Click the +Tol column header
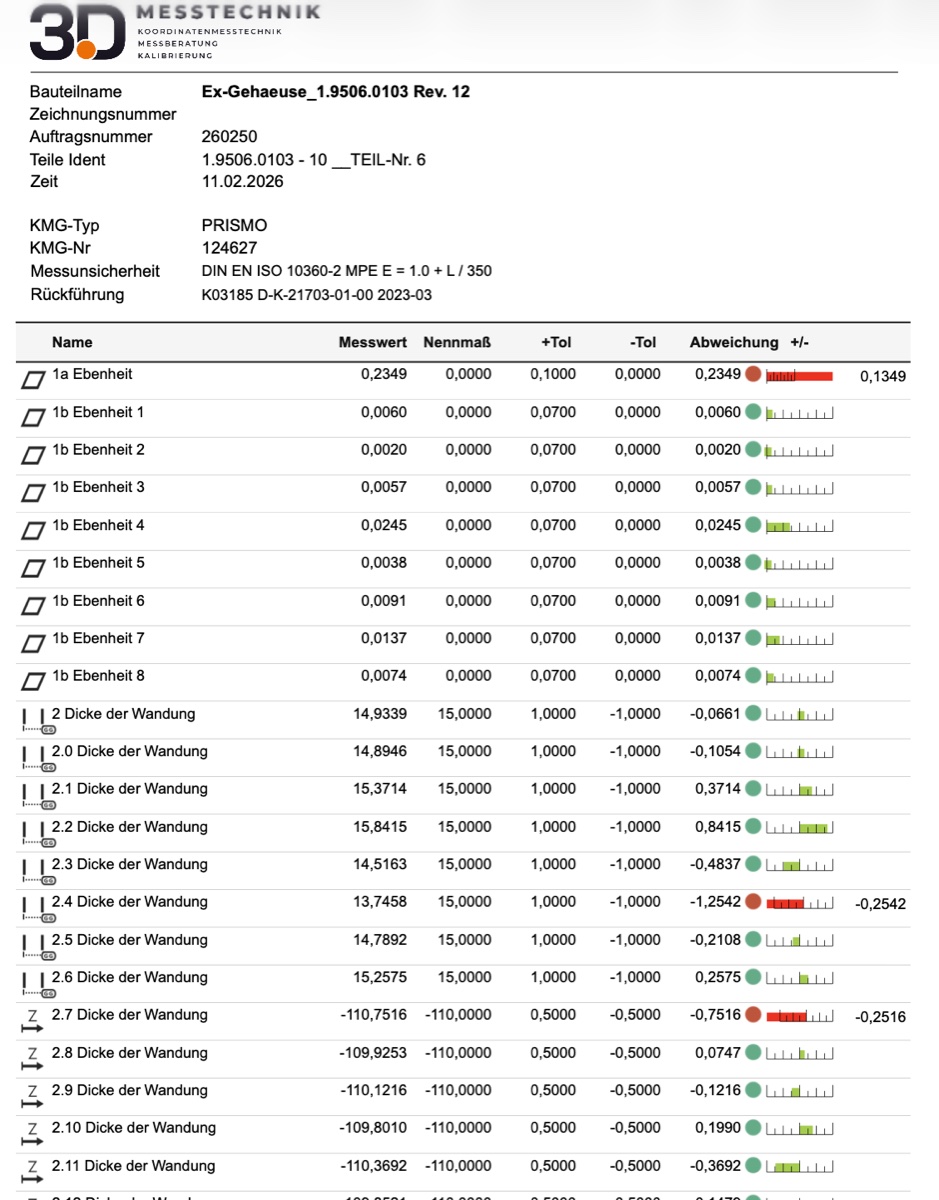The height and width of the screenshot is (1200, 939). pyautogui.click(x=556, y=342)
